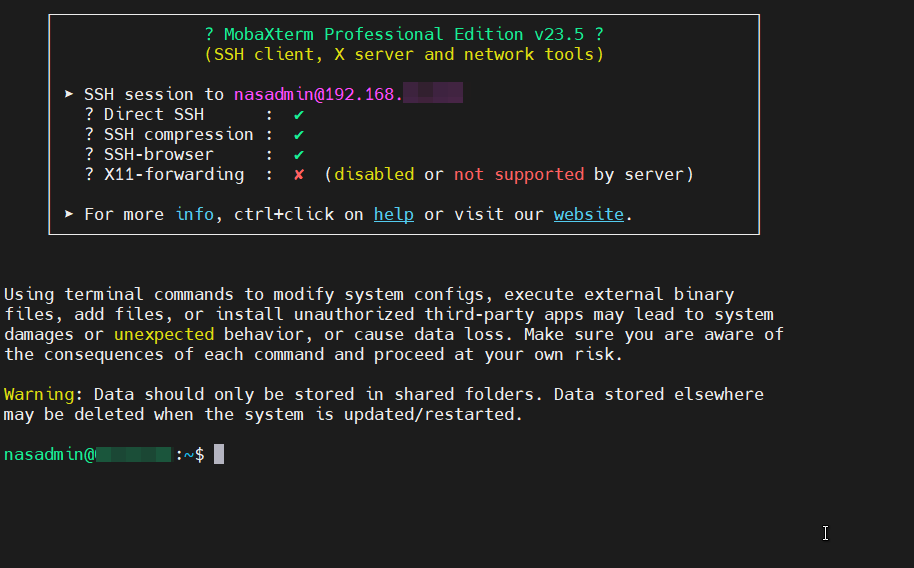This screenshot has width=914, height=568.
Task: Click the yellow word 'unexpected' in the notice
Action: coord(163,335)
